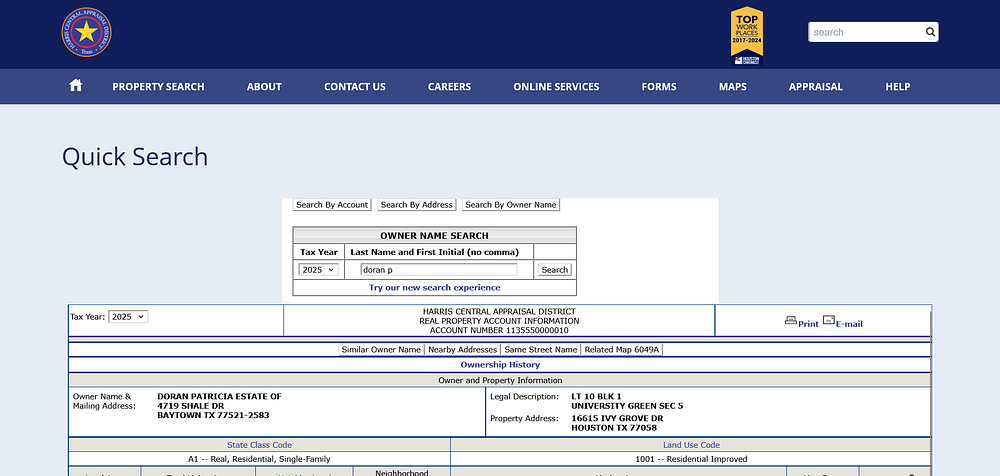Click Search By Owner Name button

coord(511,205)
